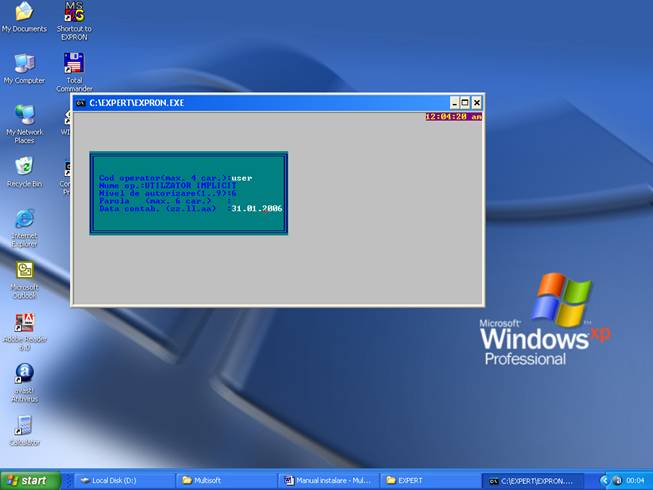The image size is (653, 490).
Task: Click the 'Nivel de autorizare(1..9)' line
Action: coord(168,193)
